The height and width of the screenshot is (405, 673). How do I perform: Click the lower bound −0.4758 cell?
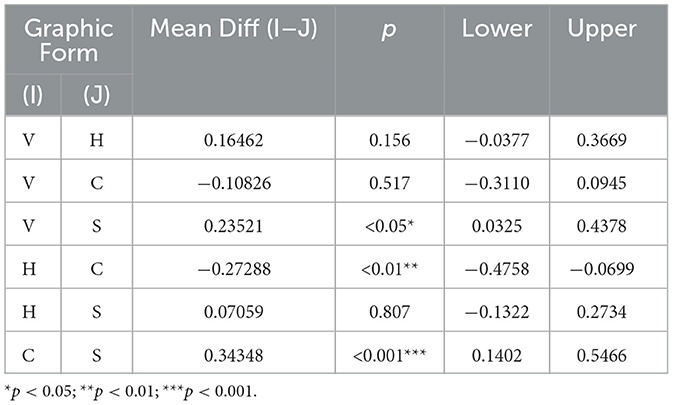coord(498,270)
